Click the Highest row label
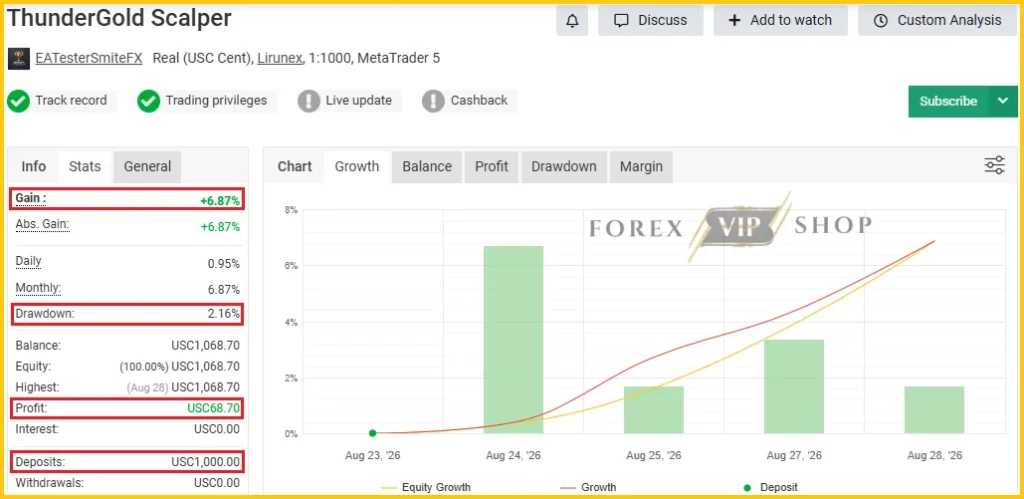Image resolution: width=1024 pixels, height=499 pixels. [37, 387]
